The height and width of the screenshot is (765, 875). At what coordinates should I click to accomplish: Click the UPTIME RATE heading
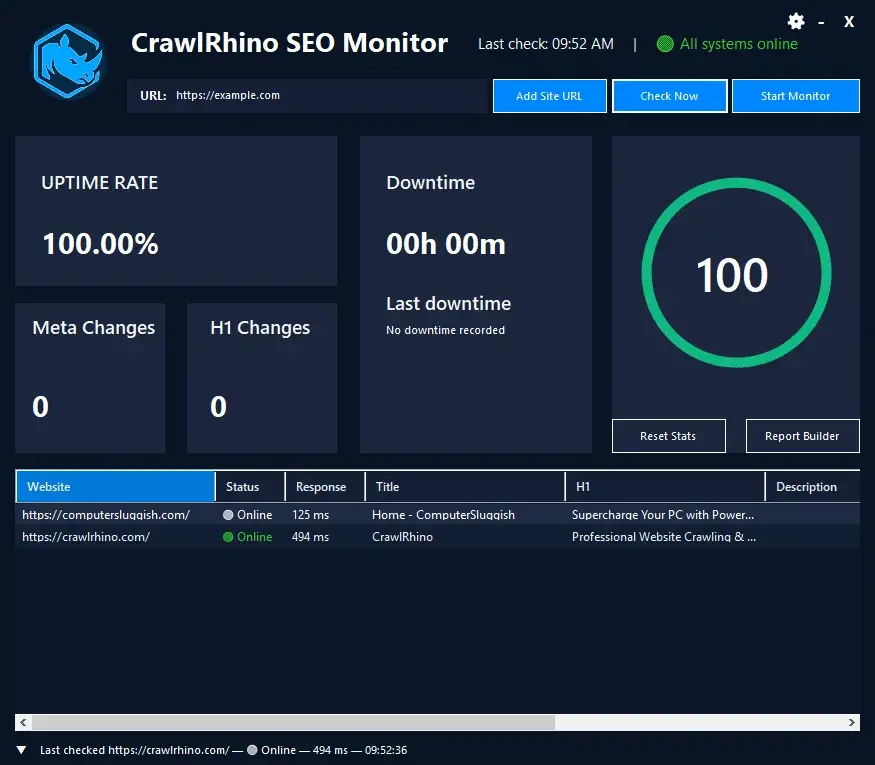100,182
